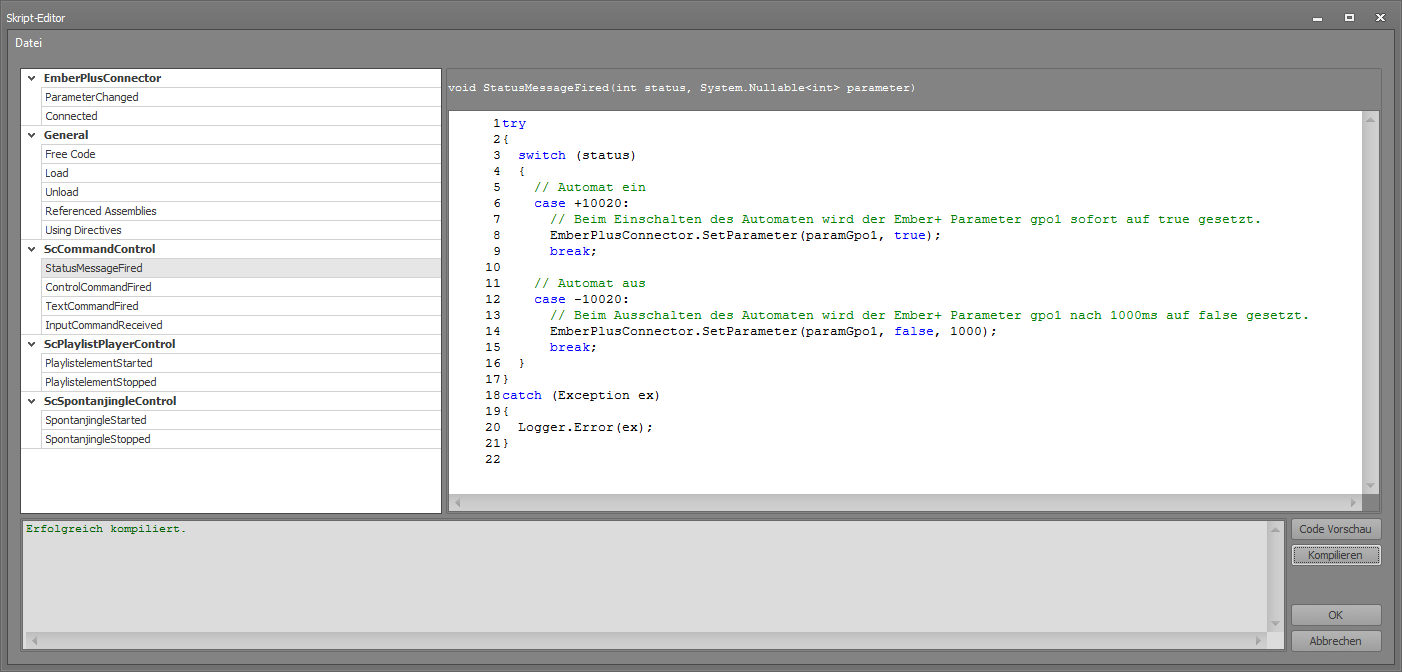Click the StatusMessageFired method signature header

(x=681, y=88)
